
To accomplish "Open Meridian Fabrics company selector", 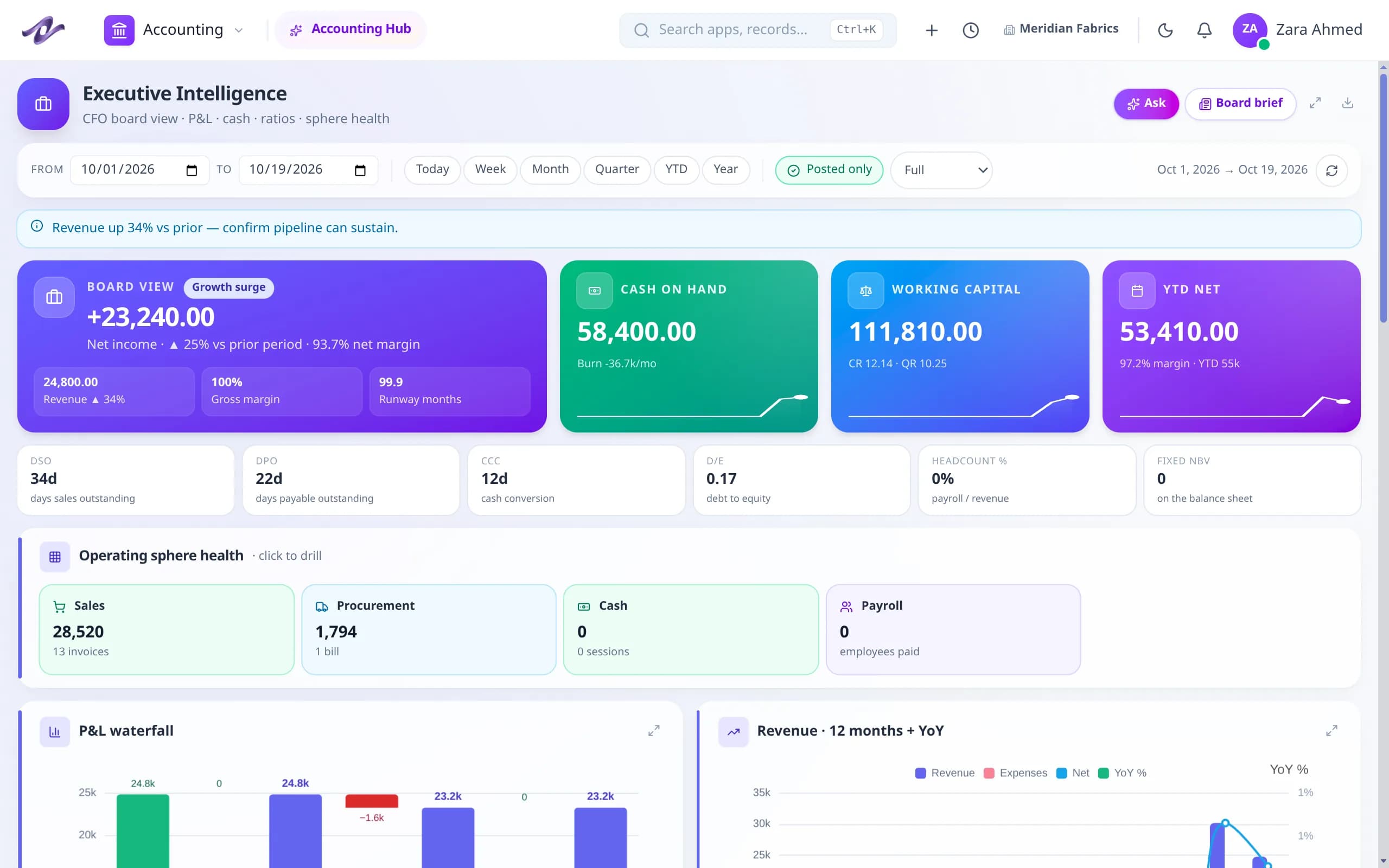I will [x=1061, y=29].
